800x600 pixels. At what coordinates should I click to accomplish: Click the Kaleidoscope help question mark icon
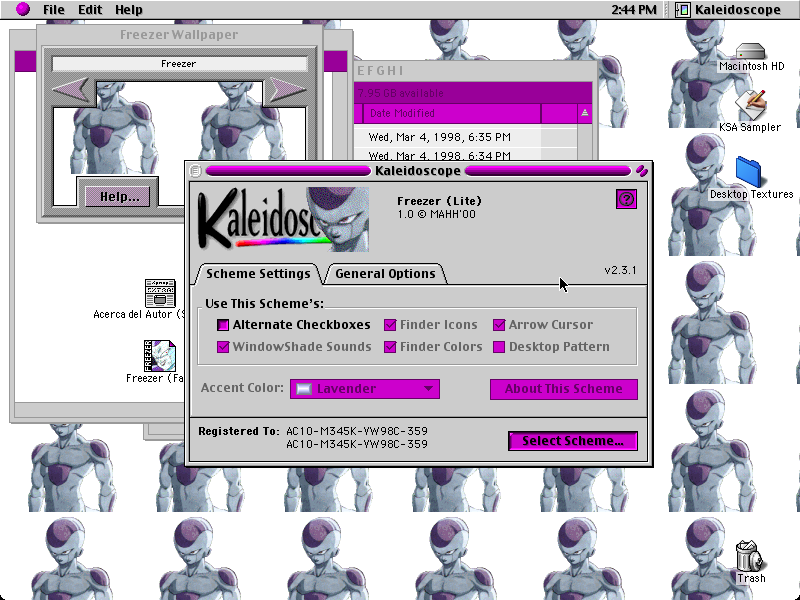[626, 199]
